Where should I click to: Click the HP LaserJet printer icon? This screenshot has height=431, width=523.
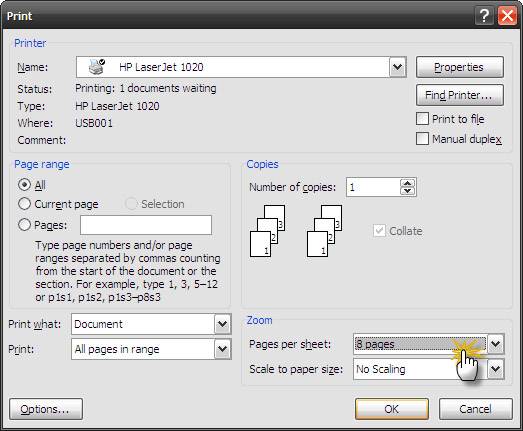pos(96,67)
